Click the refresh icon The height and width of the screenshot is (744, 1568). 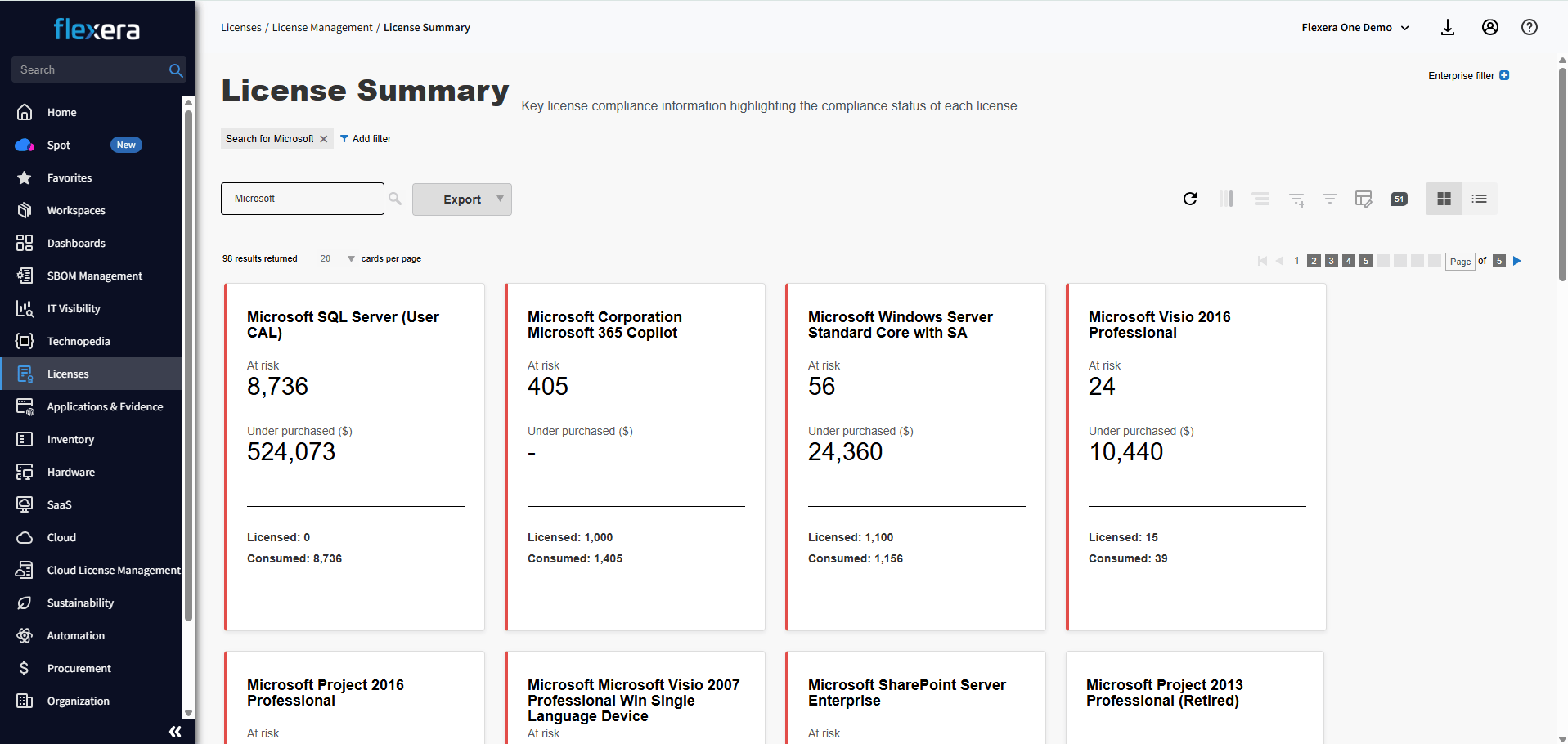(1190, 199)
